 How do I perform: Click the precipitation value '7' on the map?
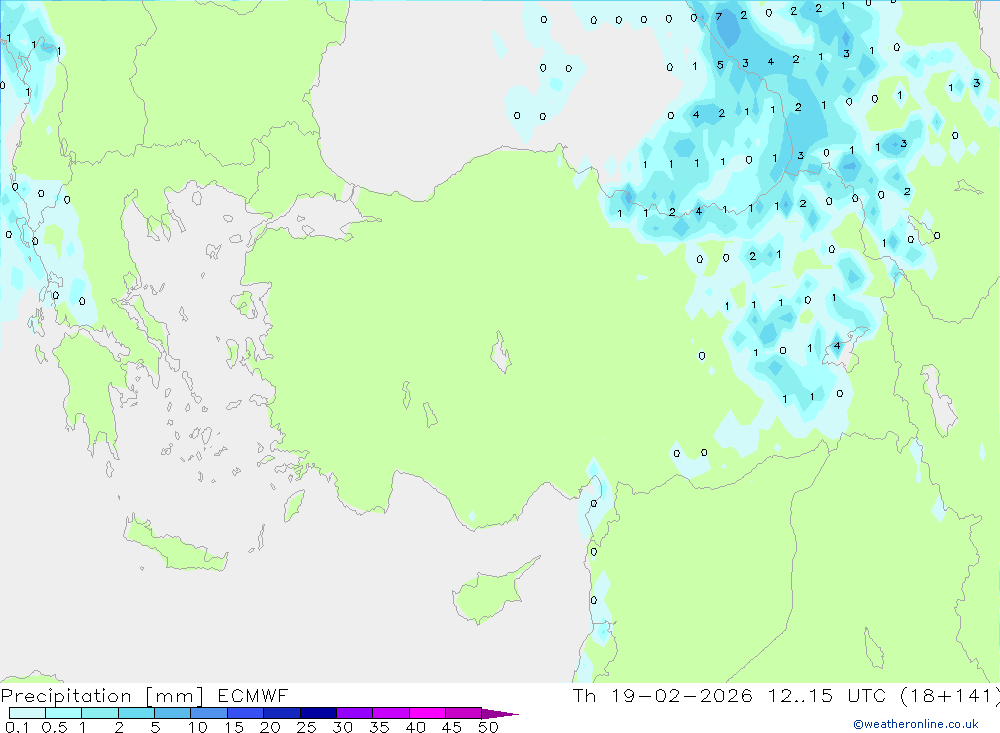(x=719, y=17)
